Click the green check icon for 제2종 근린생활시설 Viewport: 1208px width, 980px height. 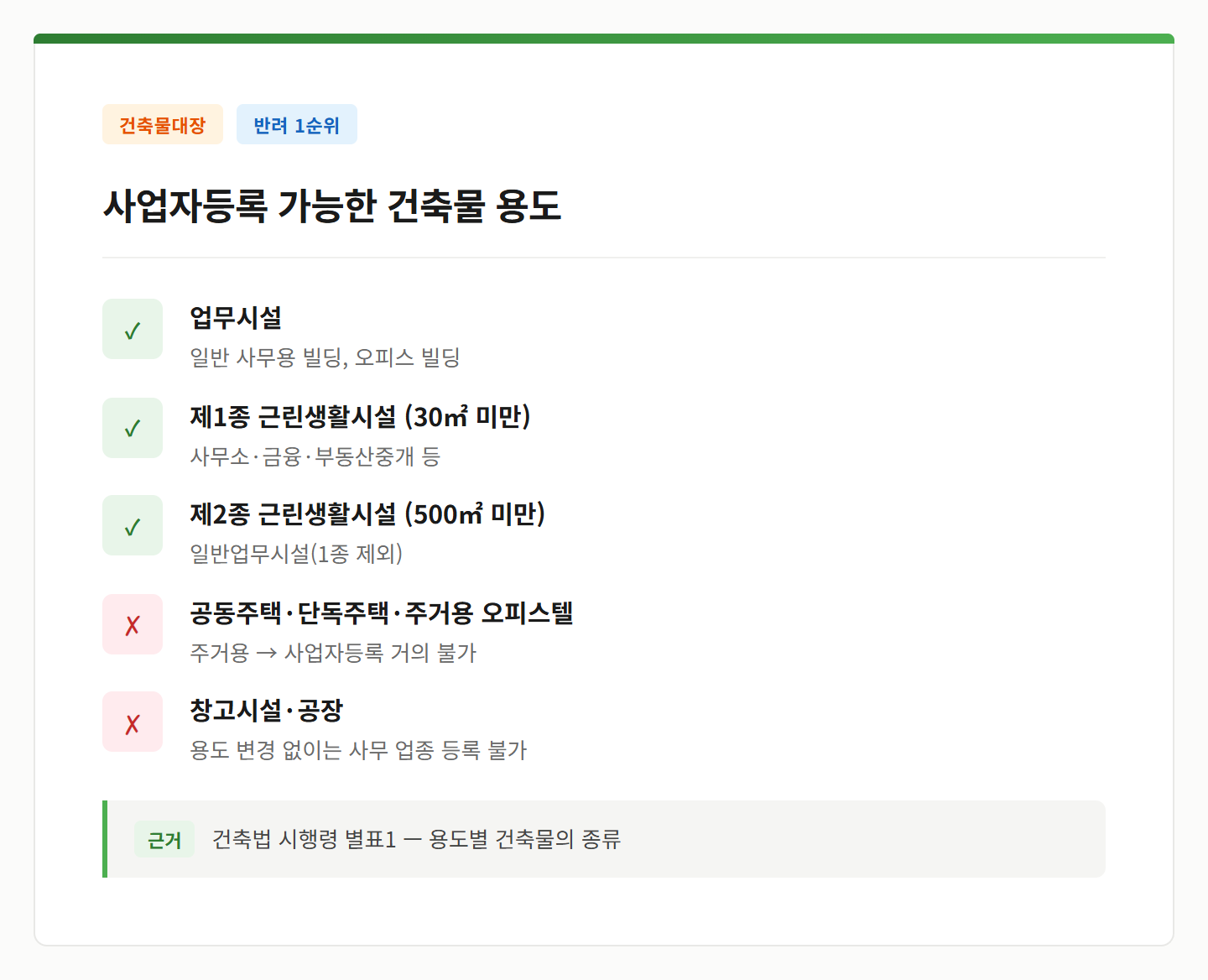[132, 525]
